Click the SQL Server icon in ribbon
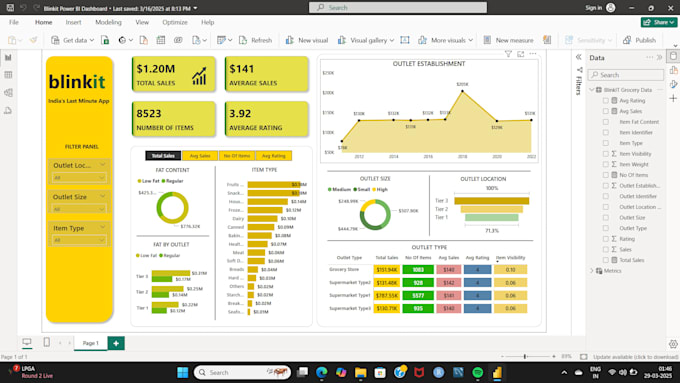 (144, 40)
